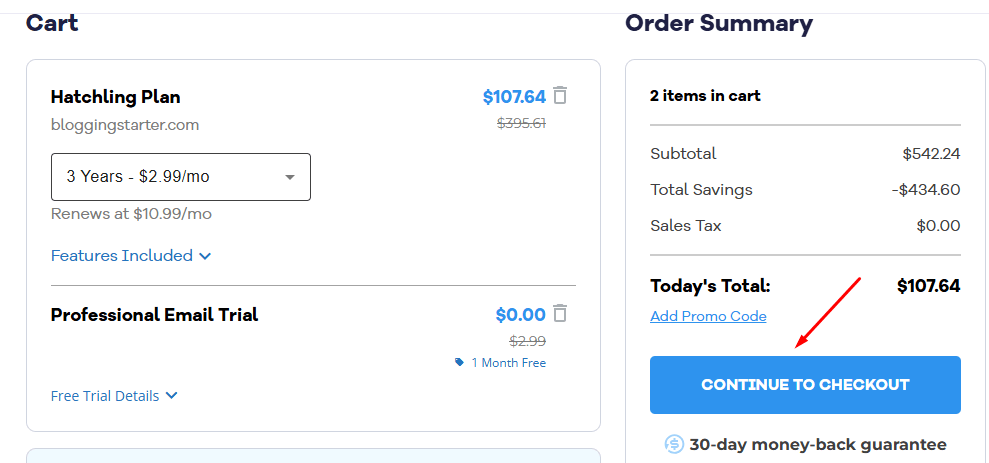
Task: Click the crossed-out $395.61 original price
Action: [522, 123]
